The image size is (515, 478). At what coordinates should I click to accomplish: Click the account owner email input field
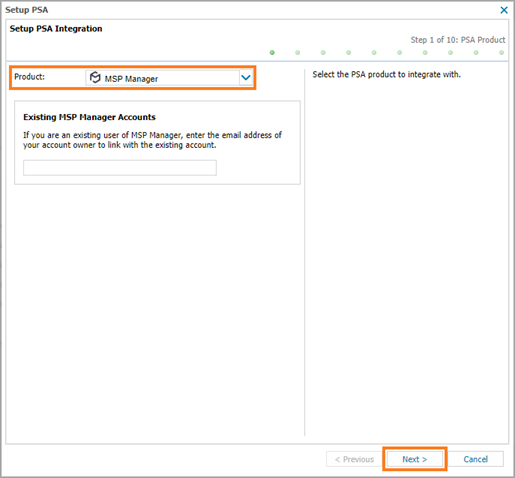(x=120, y=168)
